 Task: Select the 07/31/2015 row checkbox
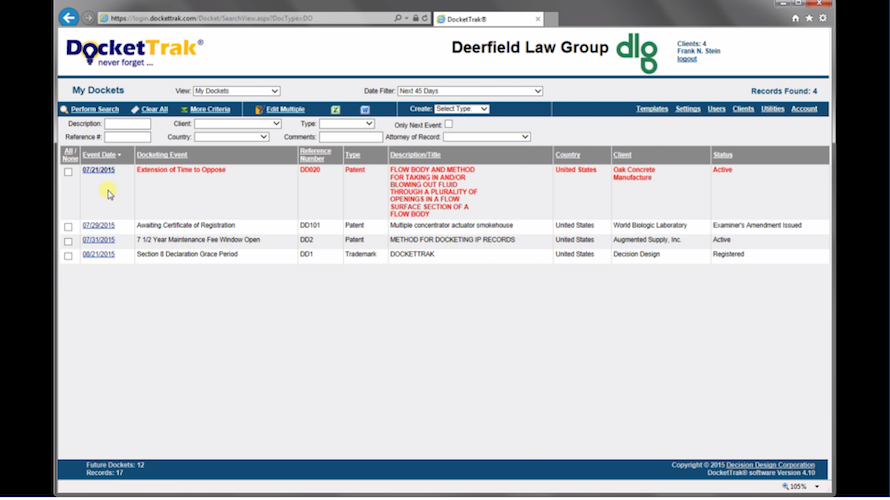point(68,242)
